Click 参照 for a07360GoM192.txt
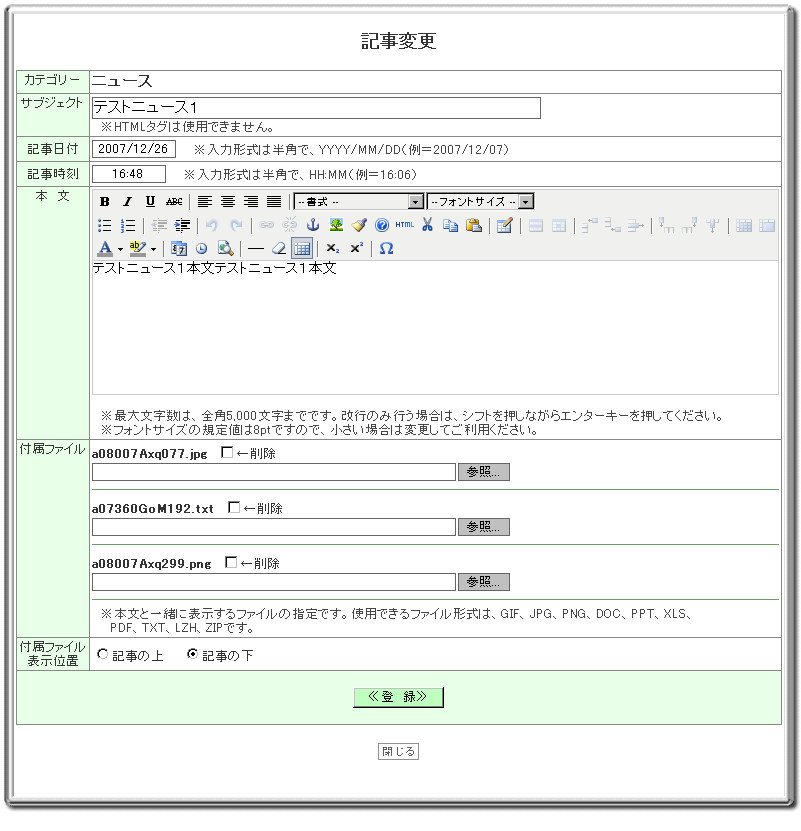Image resolution: width=801 pixels, height=831 pixels. point(483,527)
